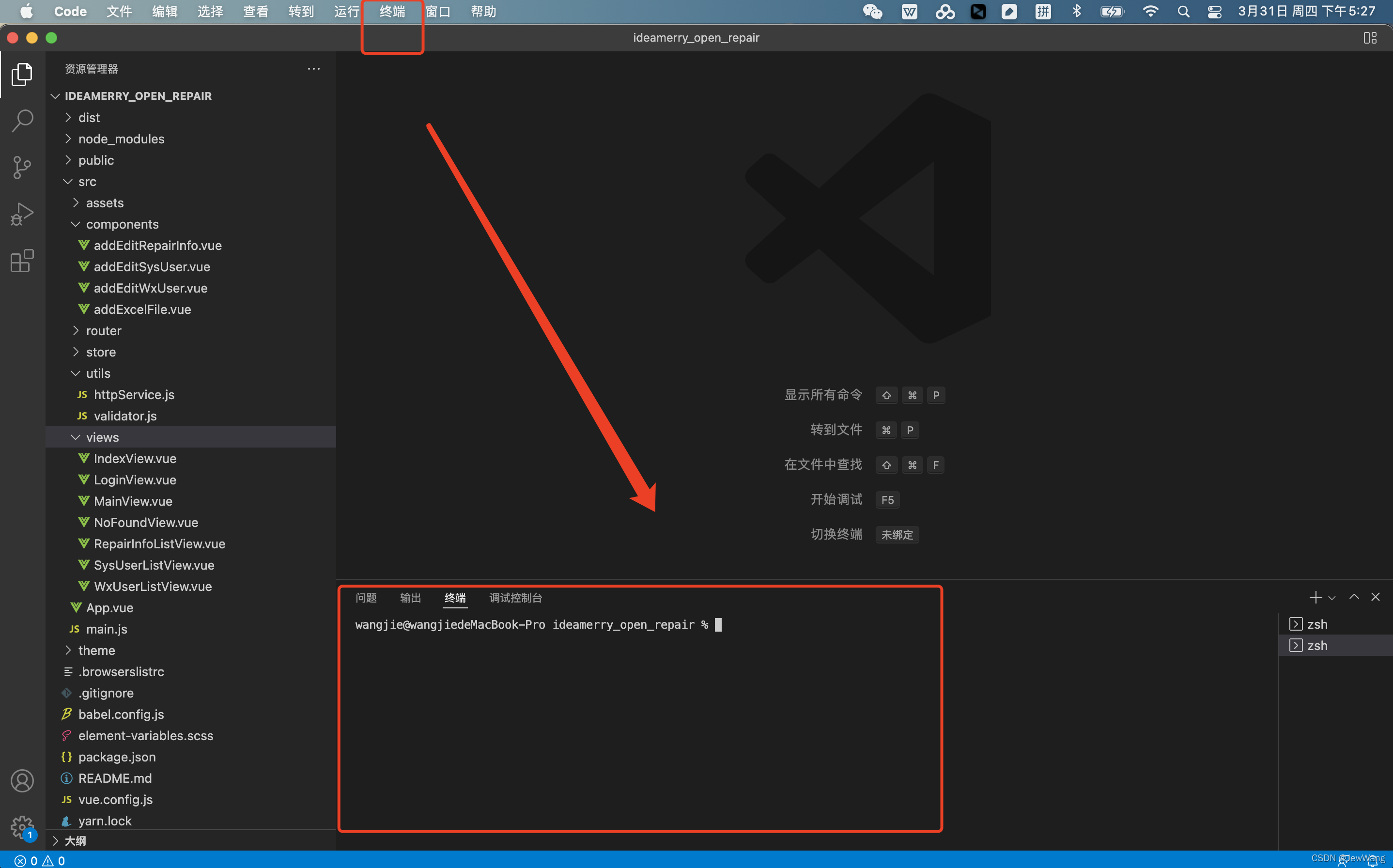Open package.json file
1393x868 pixels.
(x=190, y=757)
